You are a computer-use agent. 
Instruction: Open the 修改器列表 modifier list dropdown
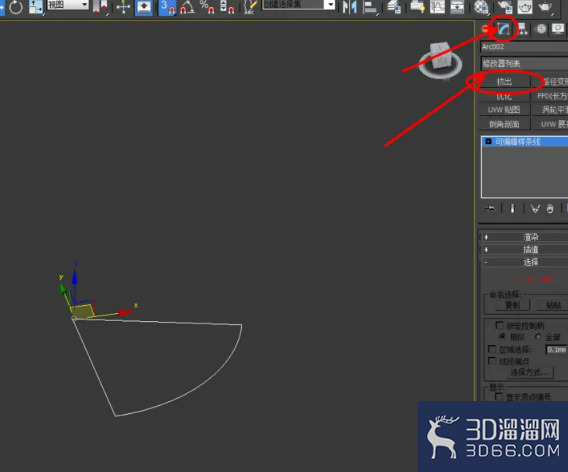click(524, 64)
